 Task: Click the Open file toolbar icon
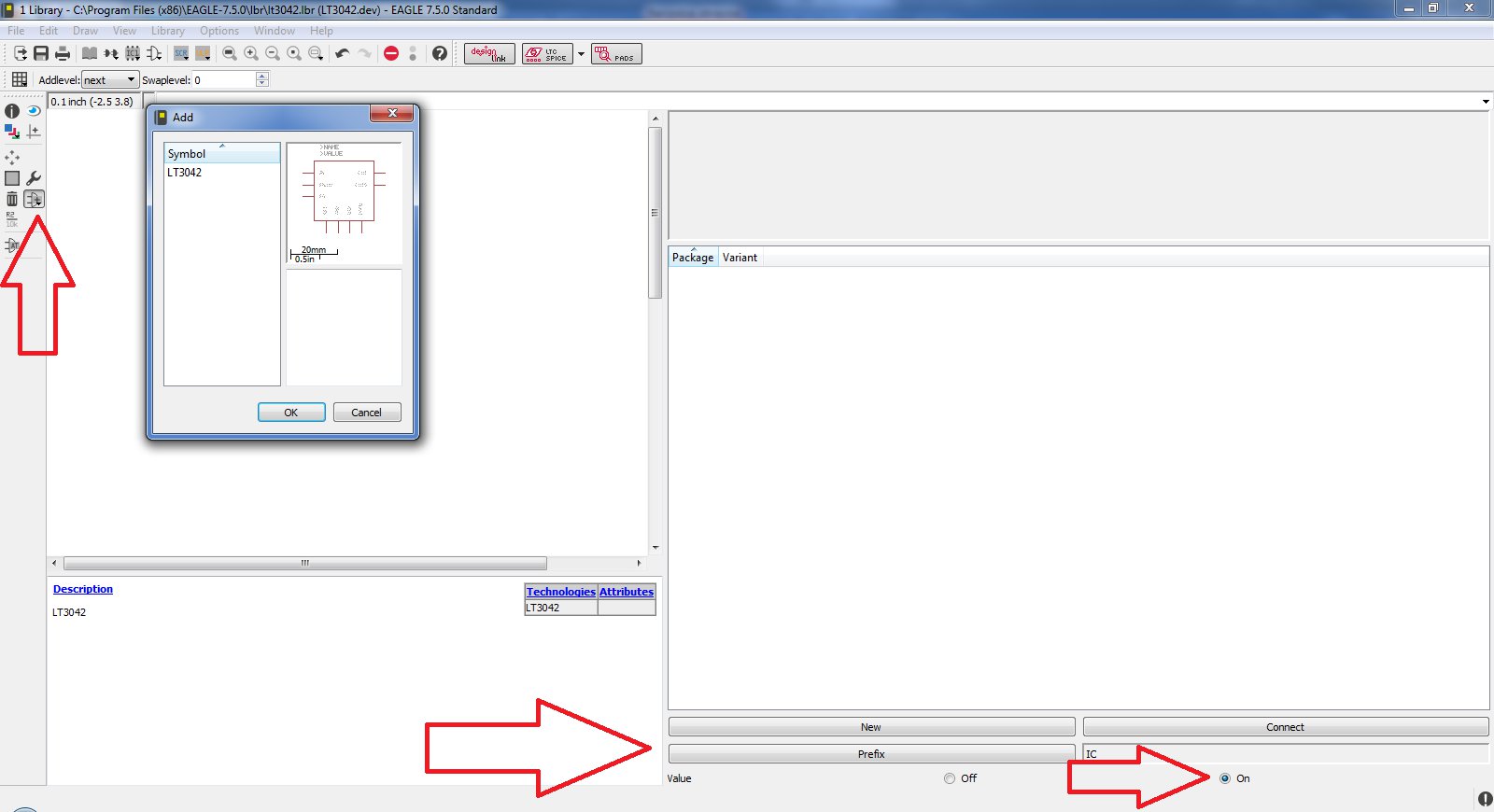click(x=20, y=54)
